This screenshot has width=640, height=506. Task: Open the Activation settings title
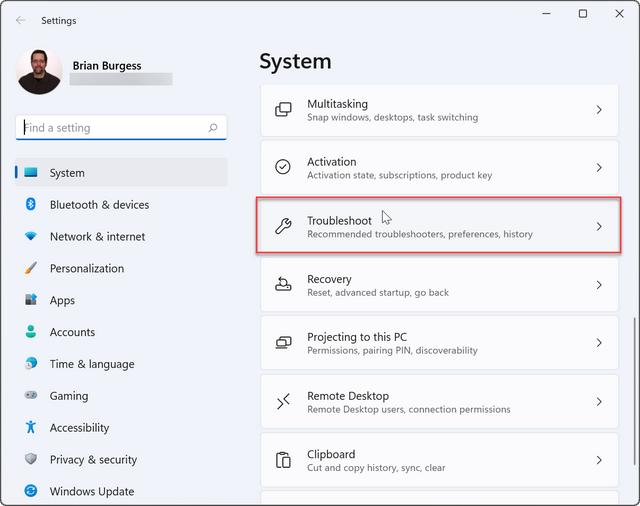(x=332, y=162)
